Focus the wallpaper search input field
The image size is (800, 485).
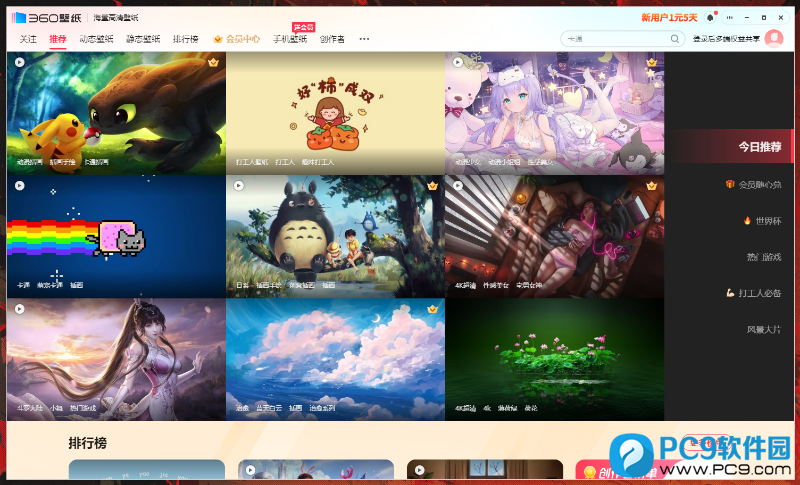click(616, 39)
